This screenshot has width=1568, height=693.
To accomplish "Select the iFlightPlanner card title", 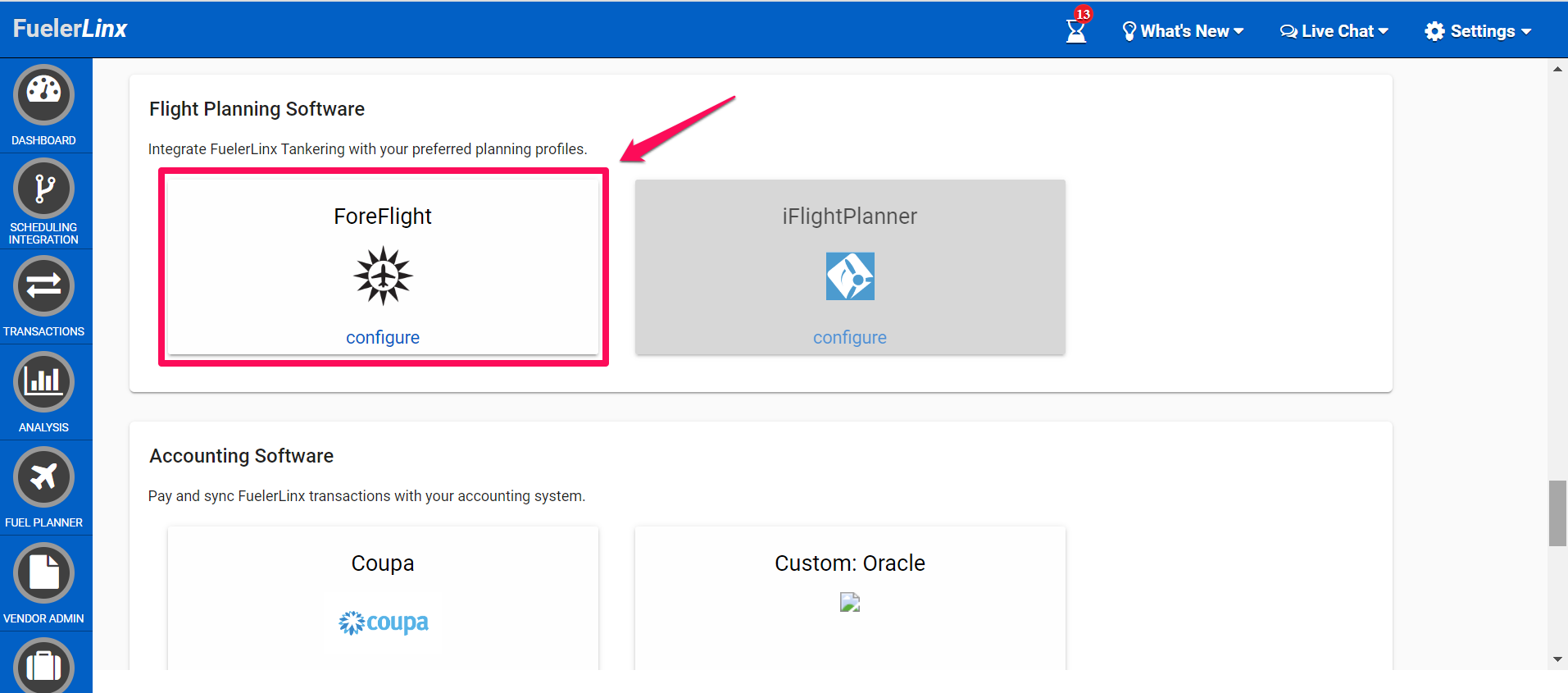I will 850,216.
